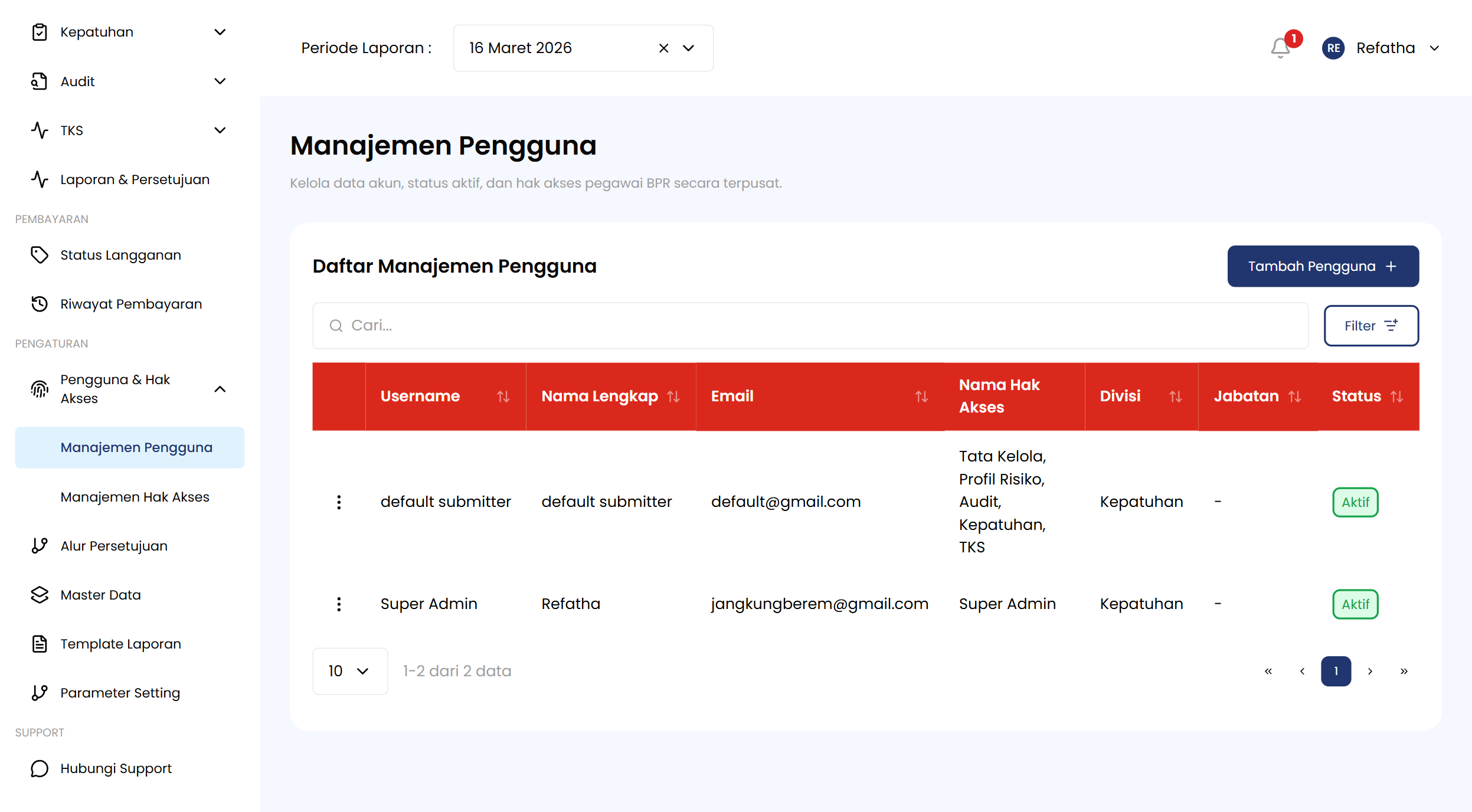Open the notification bell
Screen dimensions: 1472x812
pos(1280,48)
